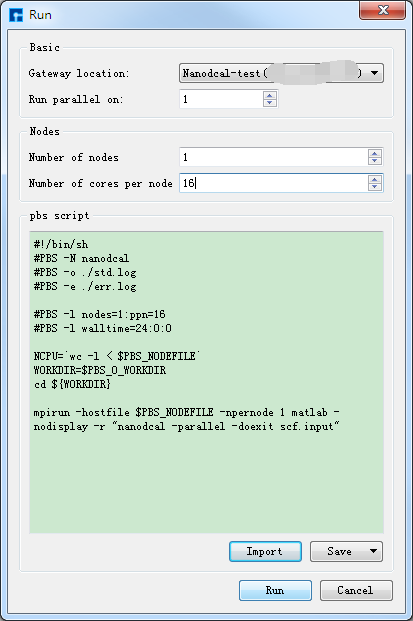Click the 'pbs script' group title
The width and height of the screenshot is (413, 621).
[59, 216]
